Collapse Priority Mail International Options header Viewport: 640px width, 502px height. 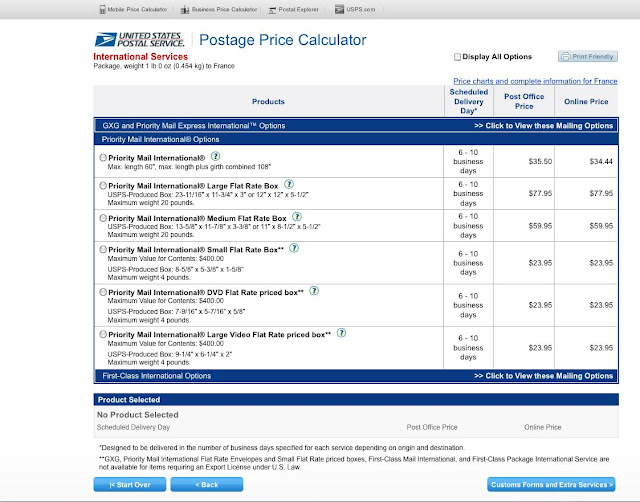pyautogui.click(x=356, y=139)
